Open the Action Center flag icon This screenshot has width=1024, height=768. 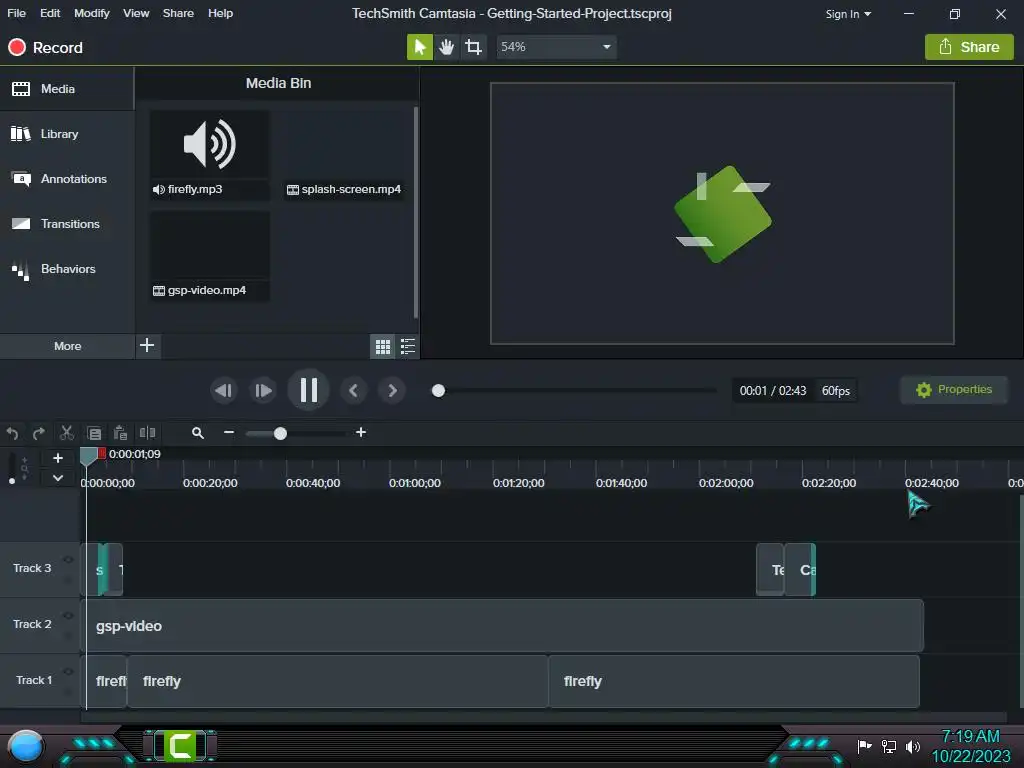[x=864, y=746]
